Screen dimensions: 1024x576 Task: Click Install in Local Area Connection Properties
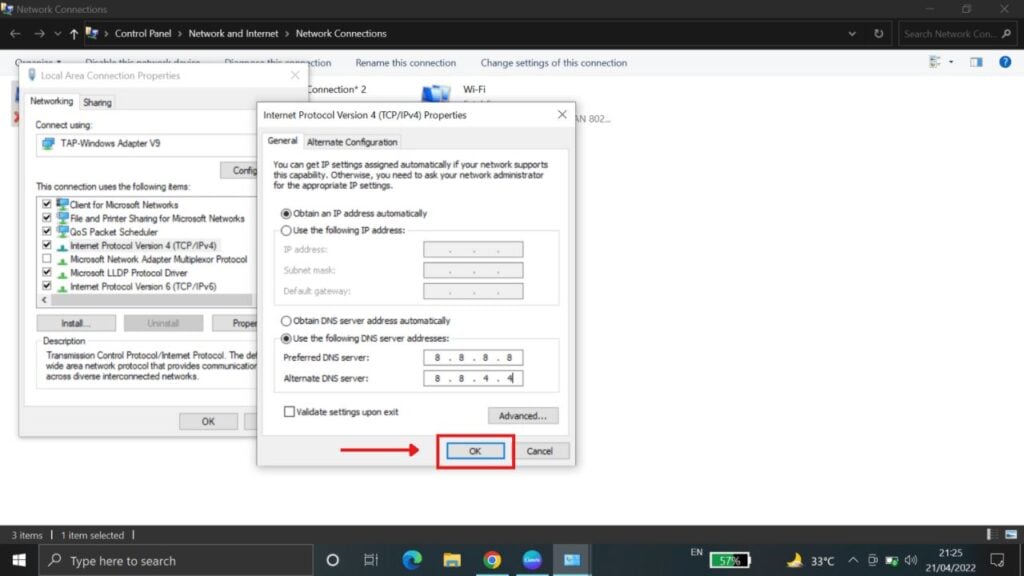[76, 323]
